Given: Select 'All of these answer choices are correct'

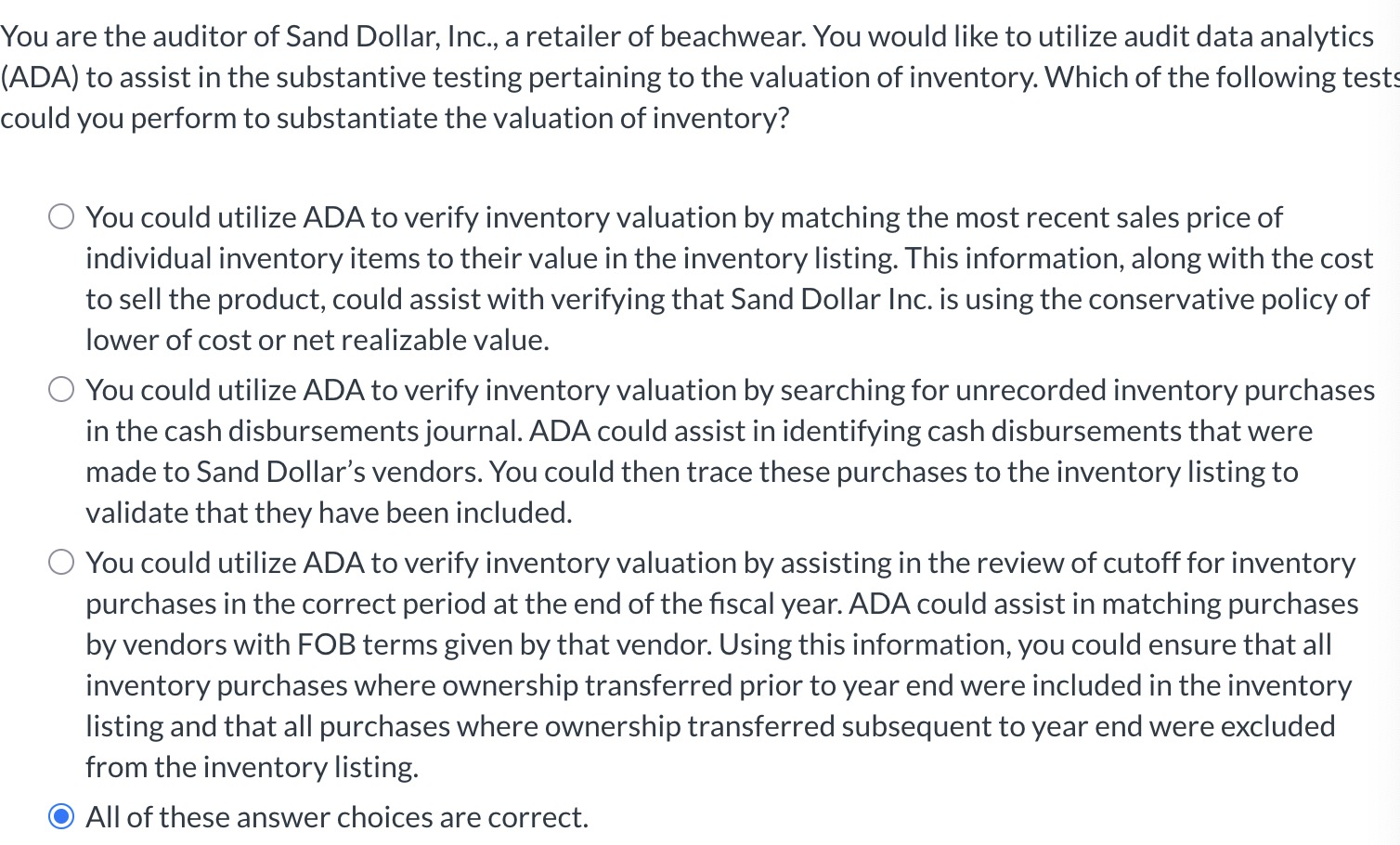Looking at the screenshot, I should (x=61, y=815).
